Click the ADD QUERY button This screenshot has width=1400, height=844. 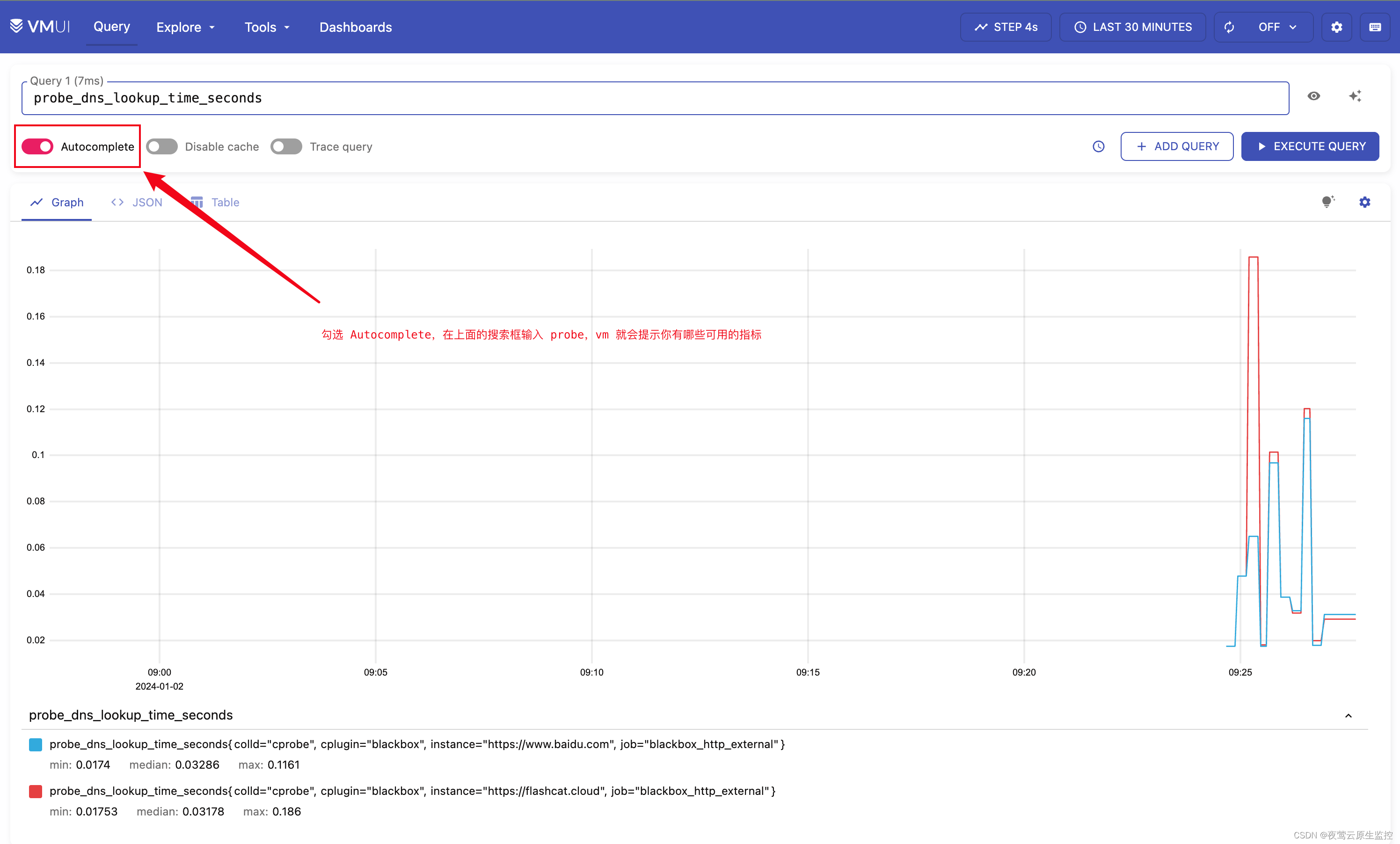point(1177,146)
